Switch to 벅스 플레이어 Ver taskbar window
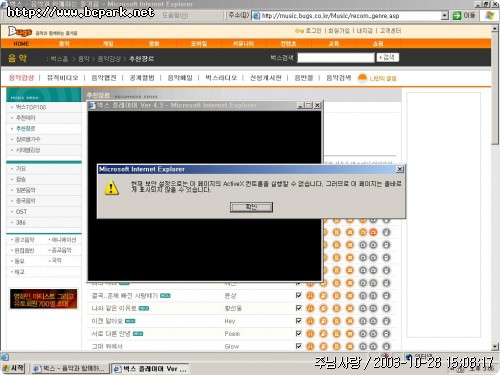 pos(150,369)
